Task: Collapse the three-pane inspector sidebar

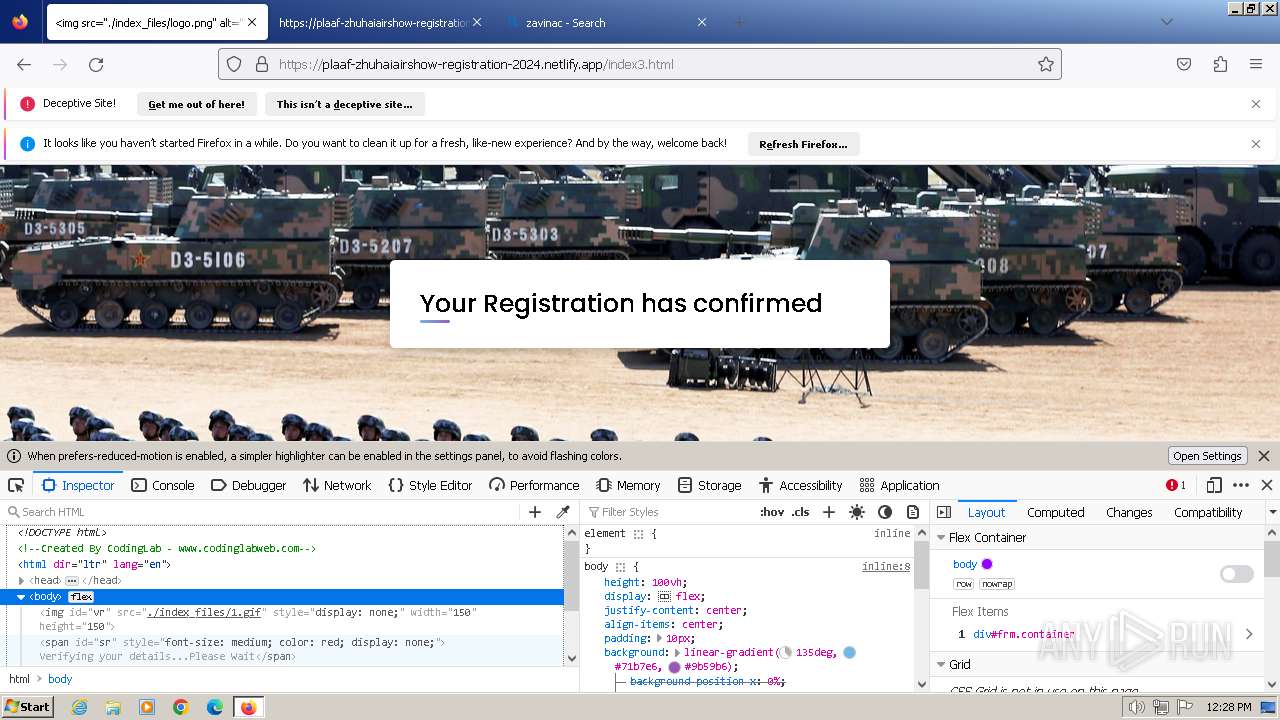Action: (x=944, y=512)
